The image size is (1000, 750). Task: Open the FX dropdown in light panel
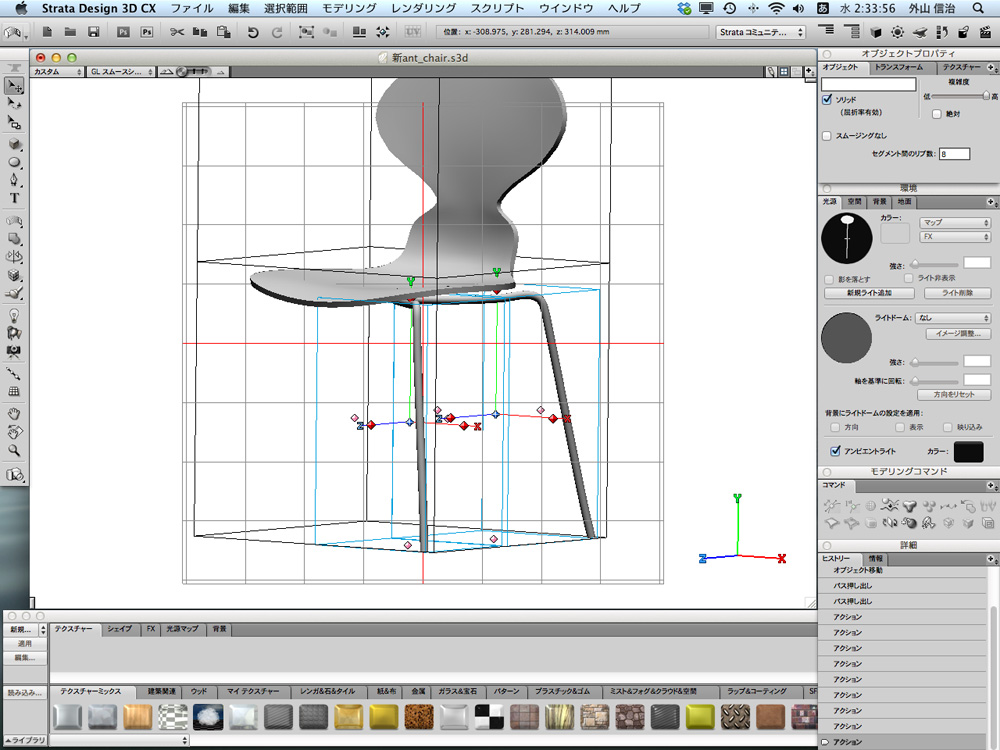click(x=955, y=237)
